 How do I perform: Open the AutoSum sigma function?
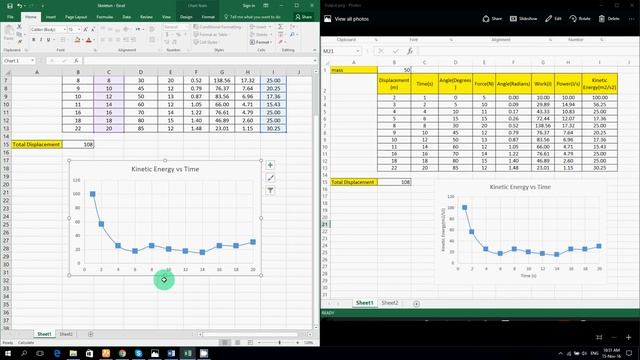(x=280, y=27)
